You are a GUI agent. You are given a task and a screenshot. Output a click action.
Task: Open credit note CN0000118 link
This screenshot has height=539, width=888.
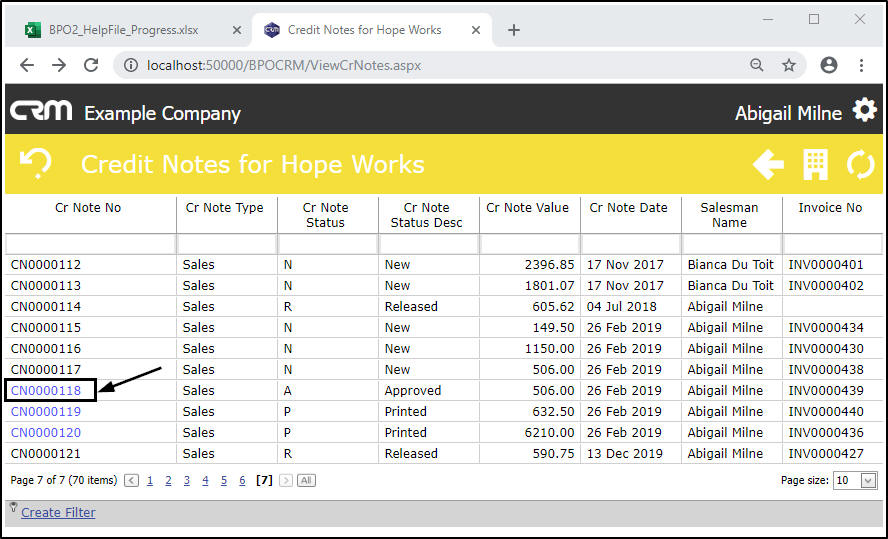point(46,391)
